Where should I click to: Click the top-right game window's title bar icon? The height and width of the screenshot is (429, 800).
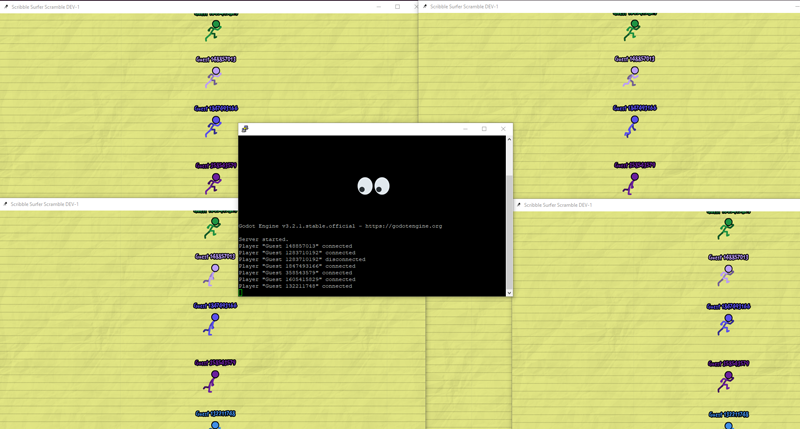tap(425, 7)
